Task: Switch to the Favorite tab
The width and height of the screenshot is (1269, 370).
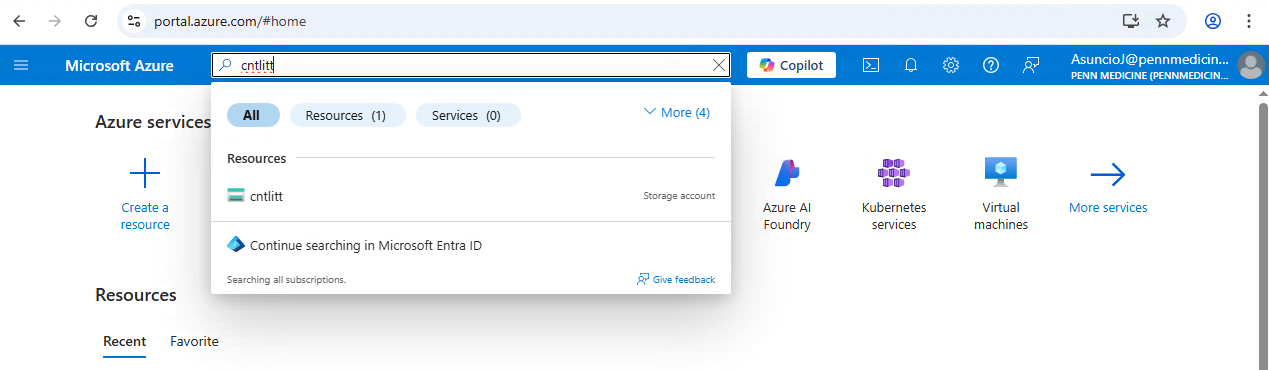Action: pyautogui.click(x=194, y=341)
